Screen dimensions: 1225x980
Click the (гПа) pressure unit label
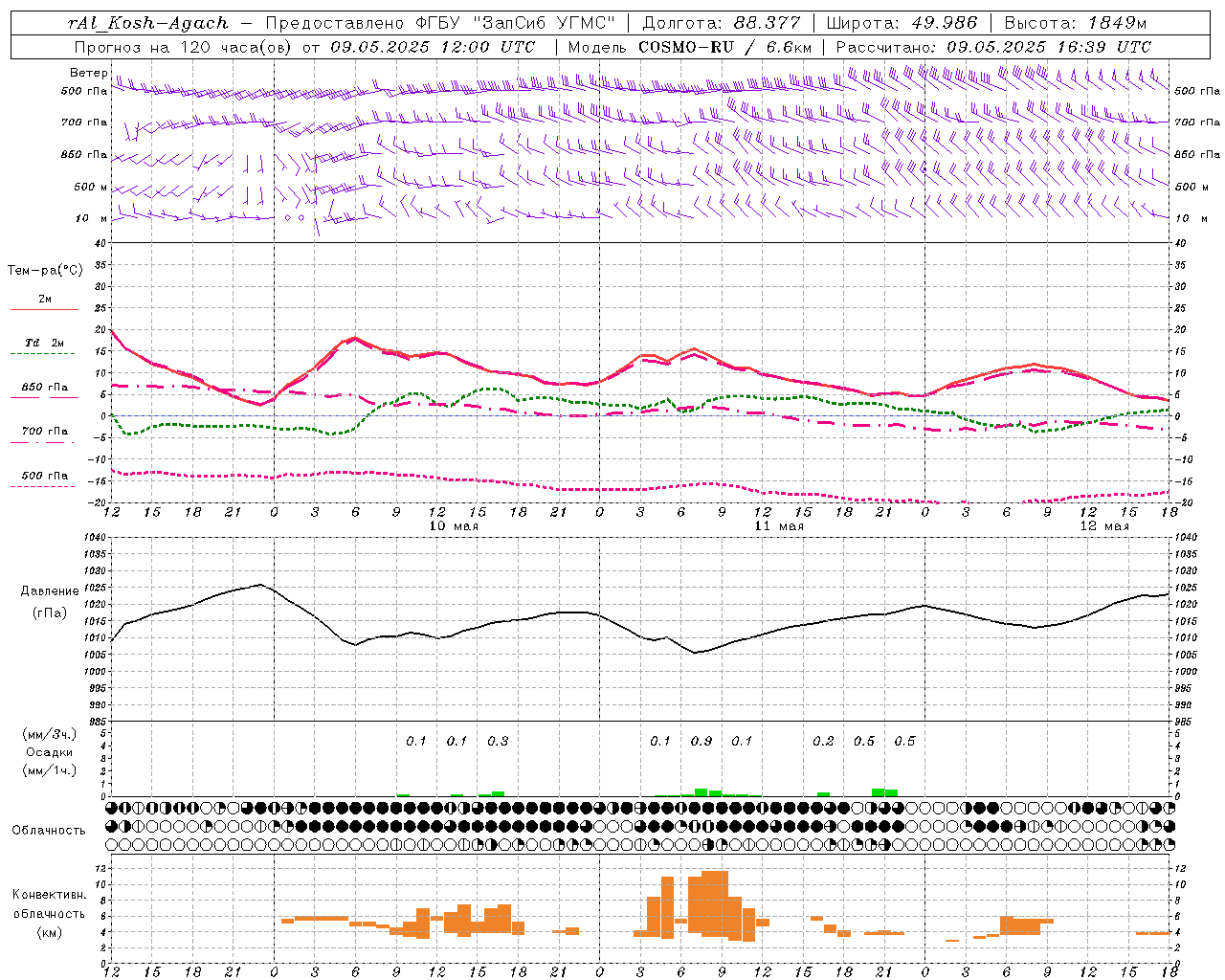(x=50, y=612)
